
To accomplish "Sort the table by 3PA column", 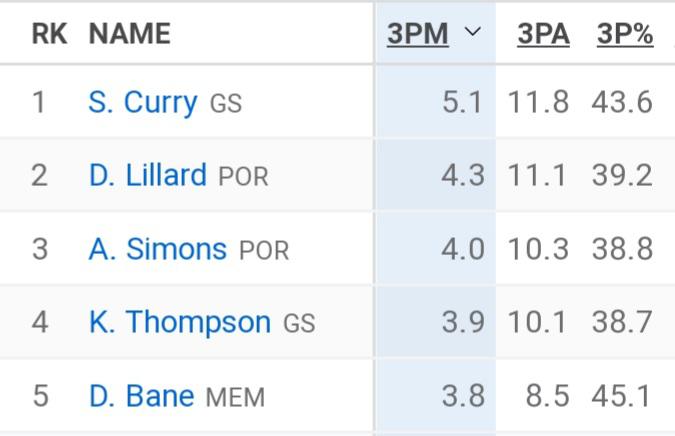I will point(543,34).
